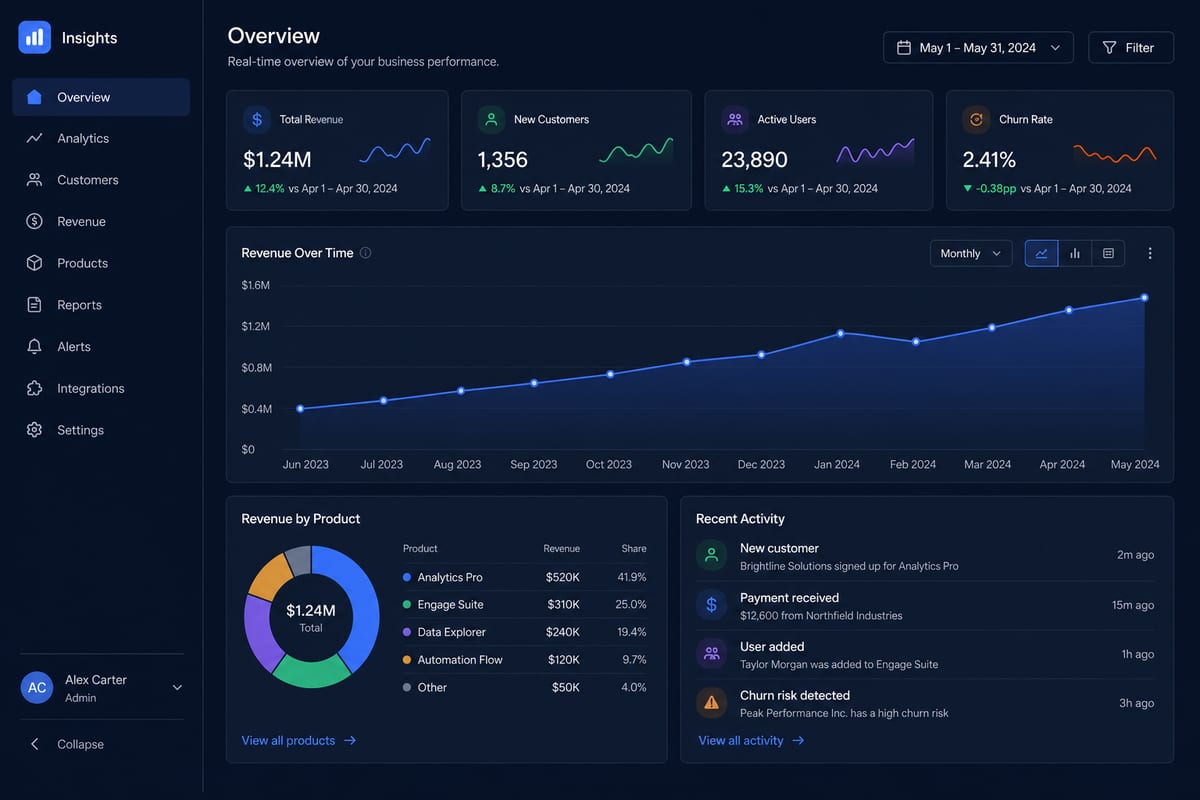Click the info icon beside Revenue Over Time
1200x800 pixels.
[x=365, y=253]
